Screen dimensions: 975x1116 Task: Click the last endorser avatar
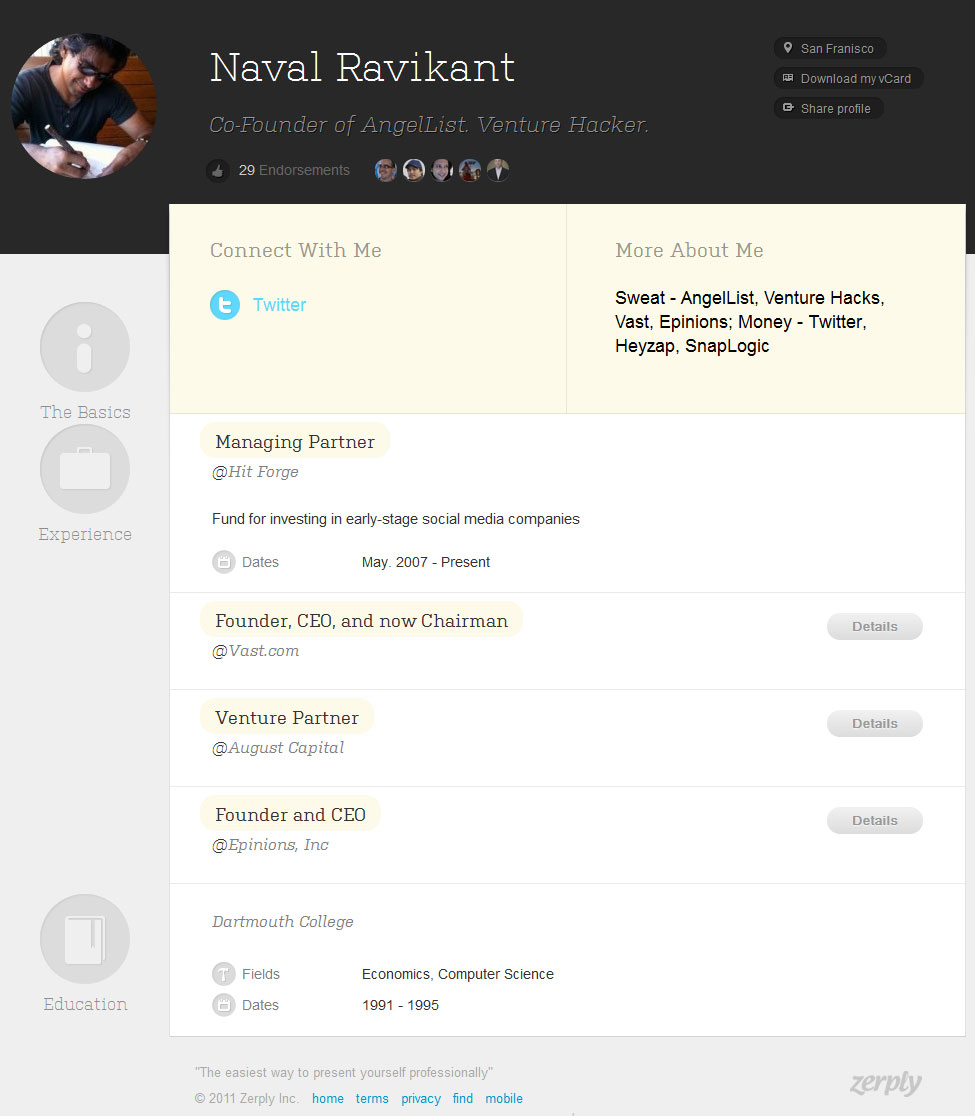498,170
